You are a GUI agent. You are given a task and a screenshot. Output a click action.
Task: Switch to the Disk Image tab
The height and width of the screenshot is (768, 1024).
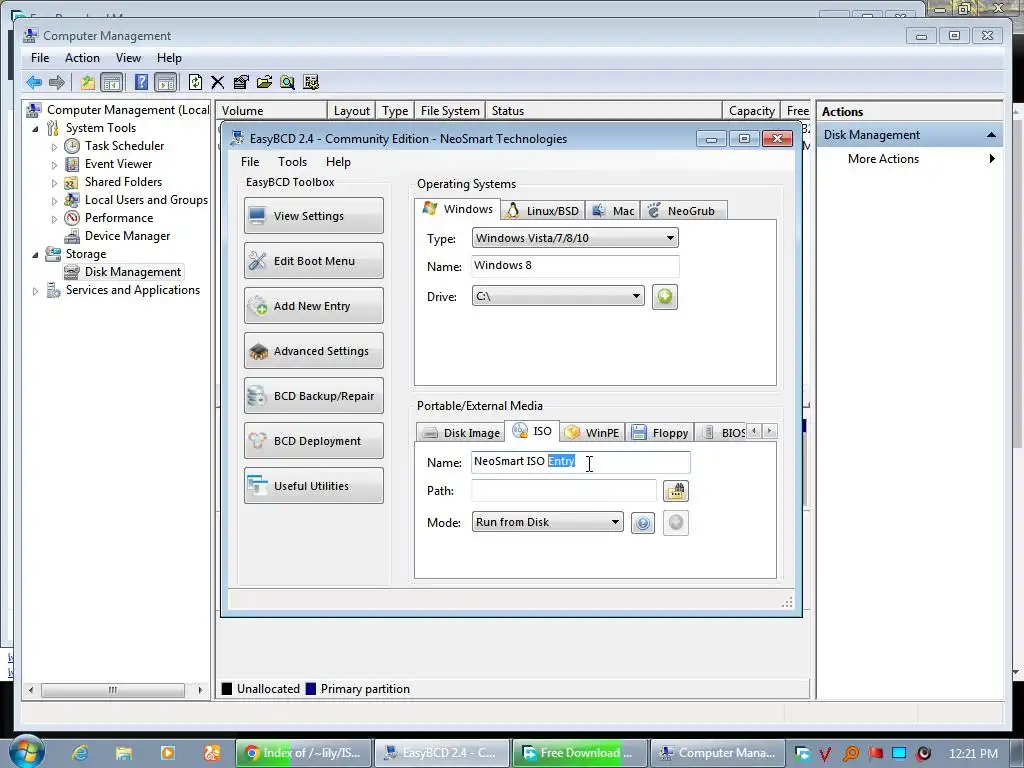pos(460,433)
